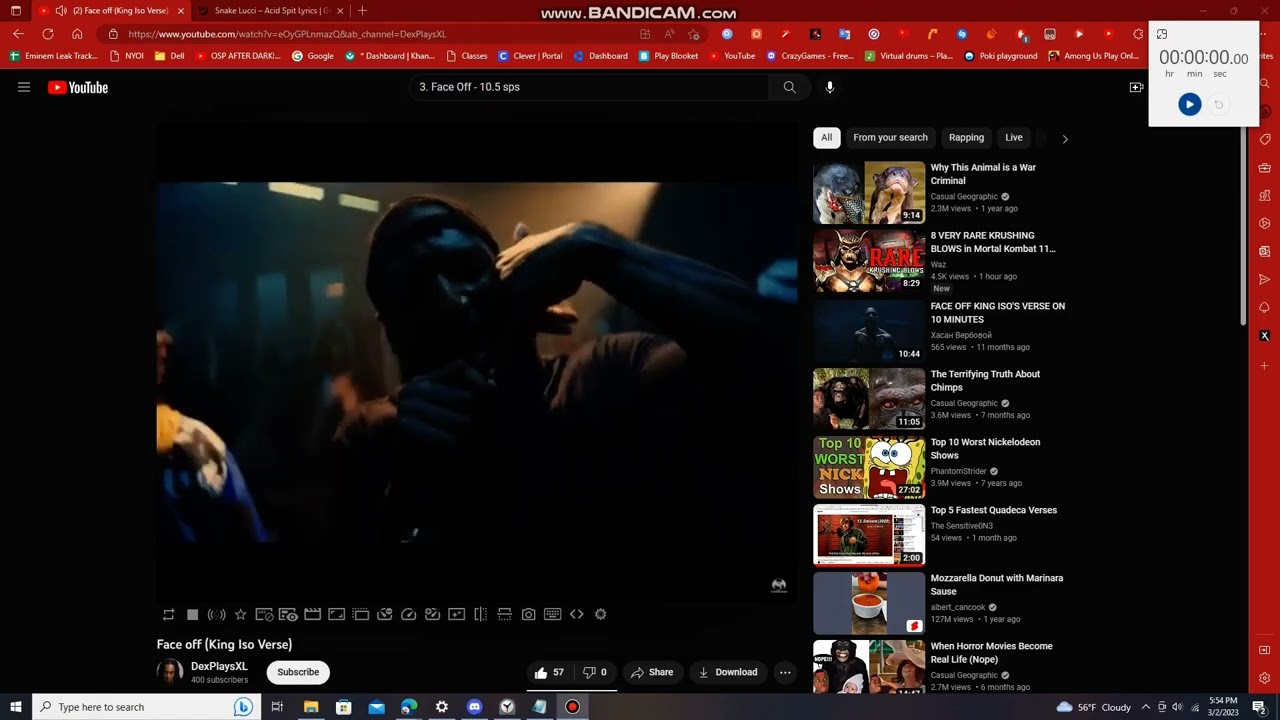Show more filter chips with right arrow
Viewport: 1280px width, 720px height.
point(1065,139)
